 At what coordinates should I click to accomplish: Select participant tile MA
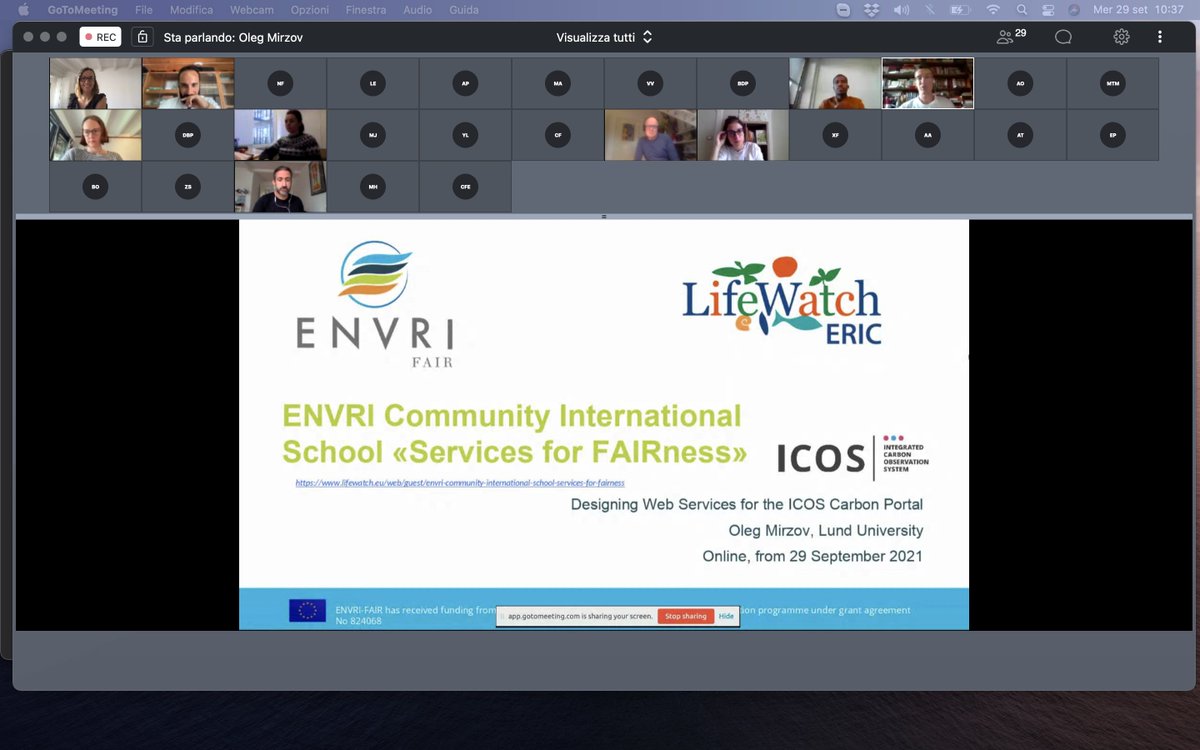pyautogui.click(x=558, y=83)
